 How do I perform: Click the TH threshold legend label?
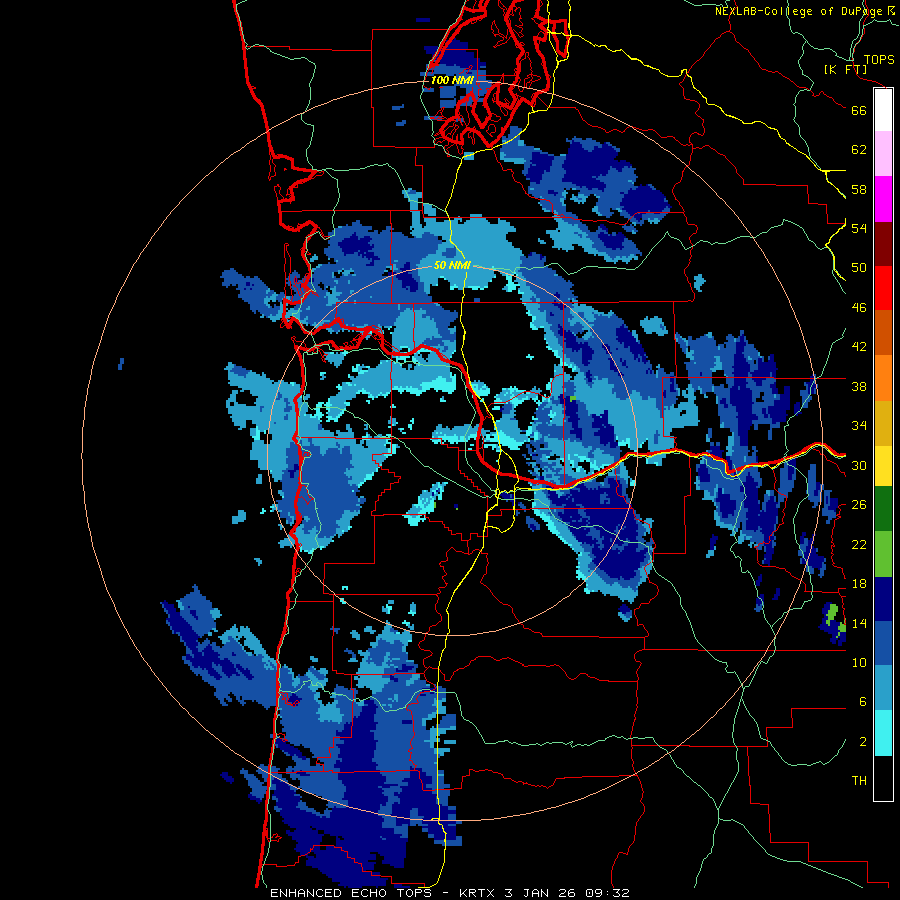(x=859, y=781)
